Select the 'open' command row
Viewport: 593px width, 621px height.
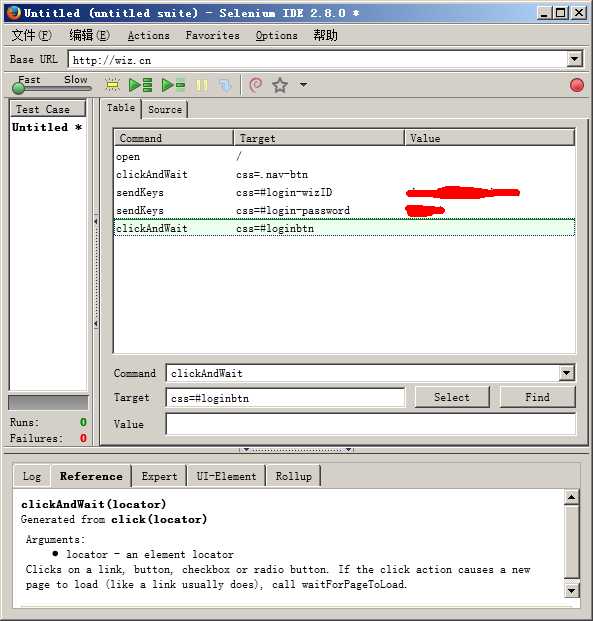344,156
